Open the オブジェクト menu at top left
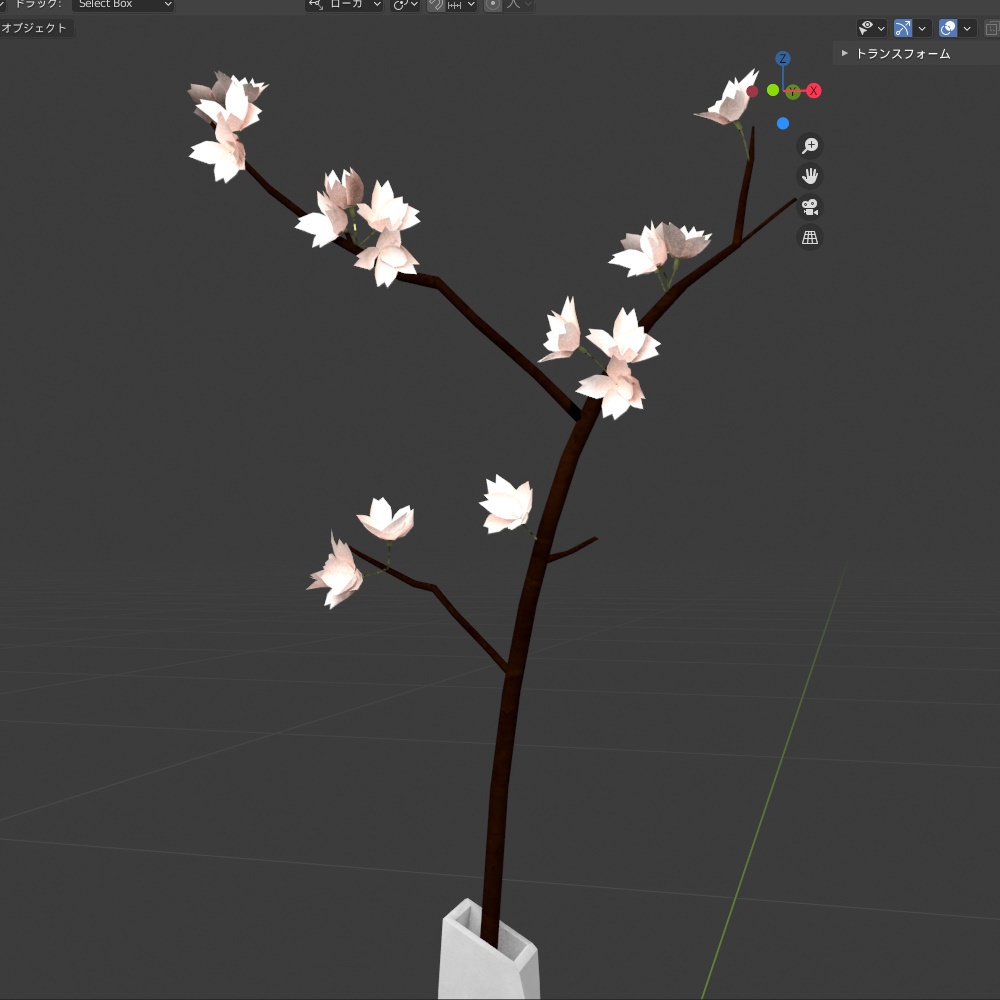 point(33,27)
